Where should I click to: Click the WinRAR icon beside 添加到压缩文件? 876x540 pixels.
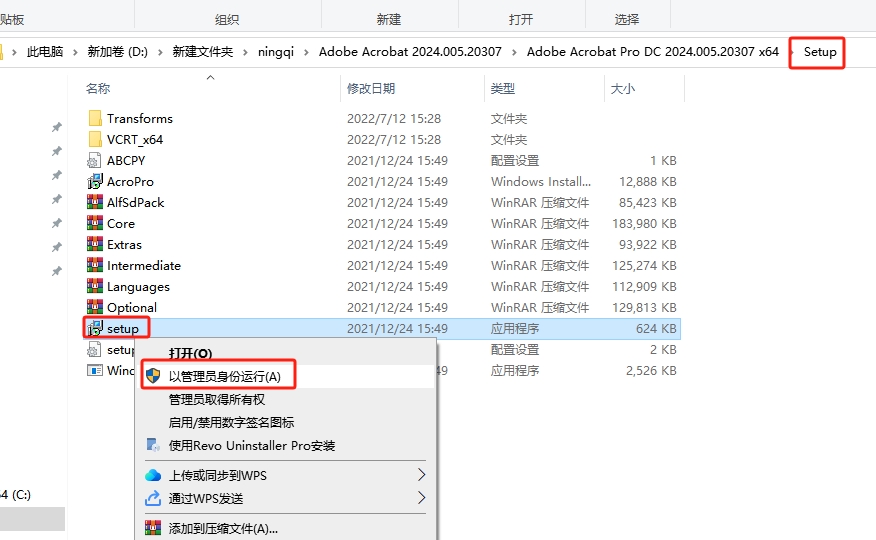click(153, 528)
